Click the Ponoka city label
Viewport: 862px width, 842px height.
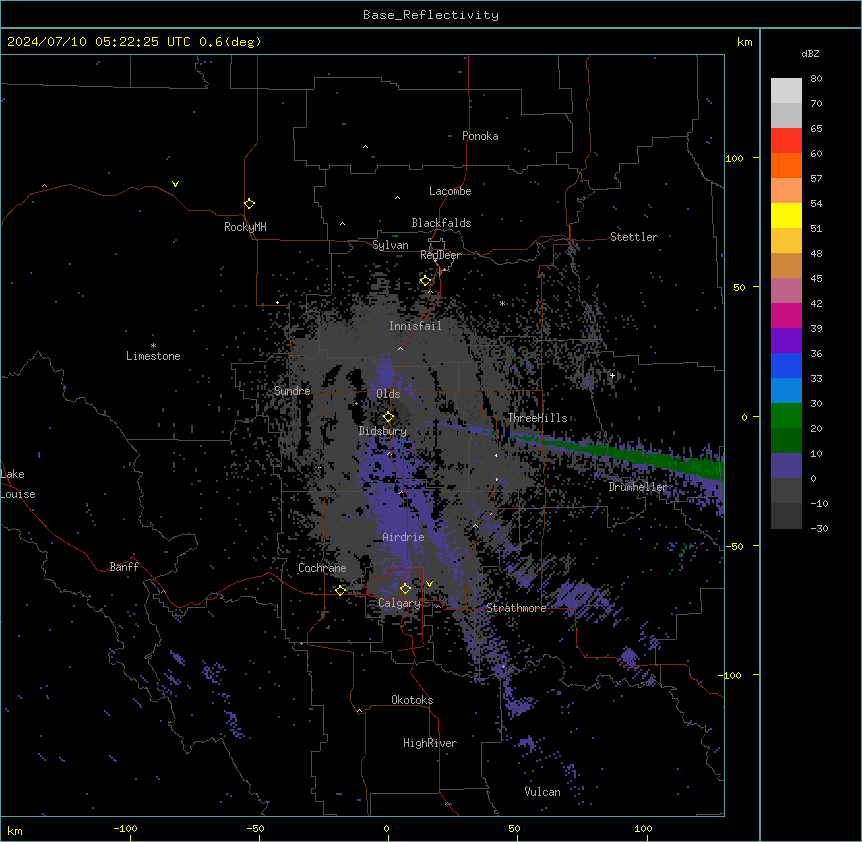(480, 136)
